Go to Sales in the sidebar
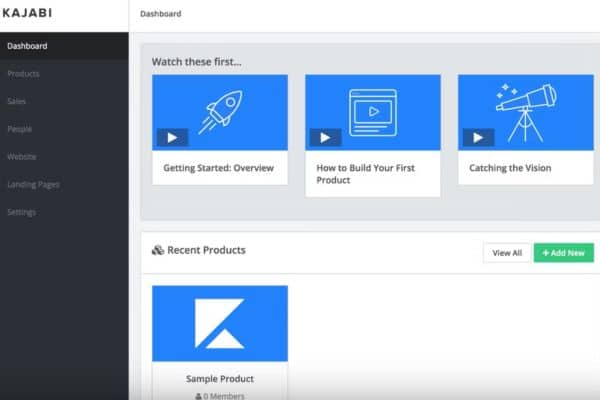Screen dimensions: 600x400 [64, 101]
